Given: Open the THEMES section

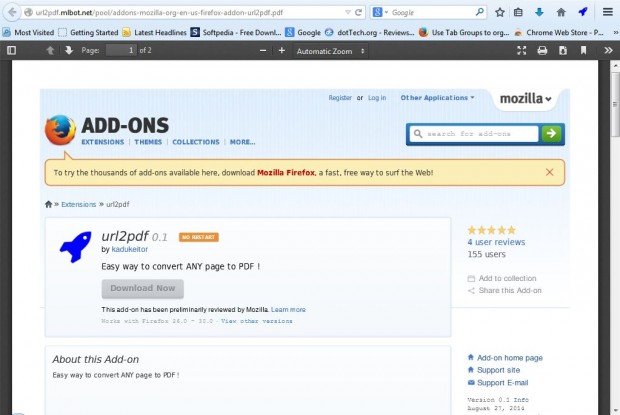Looking at the screenshot, I should [x=148, y=142].
